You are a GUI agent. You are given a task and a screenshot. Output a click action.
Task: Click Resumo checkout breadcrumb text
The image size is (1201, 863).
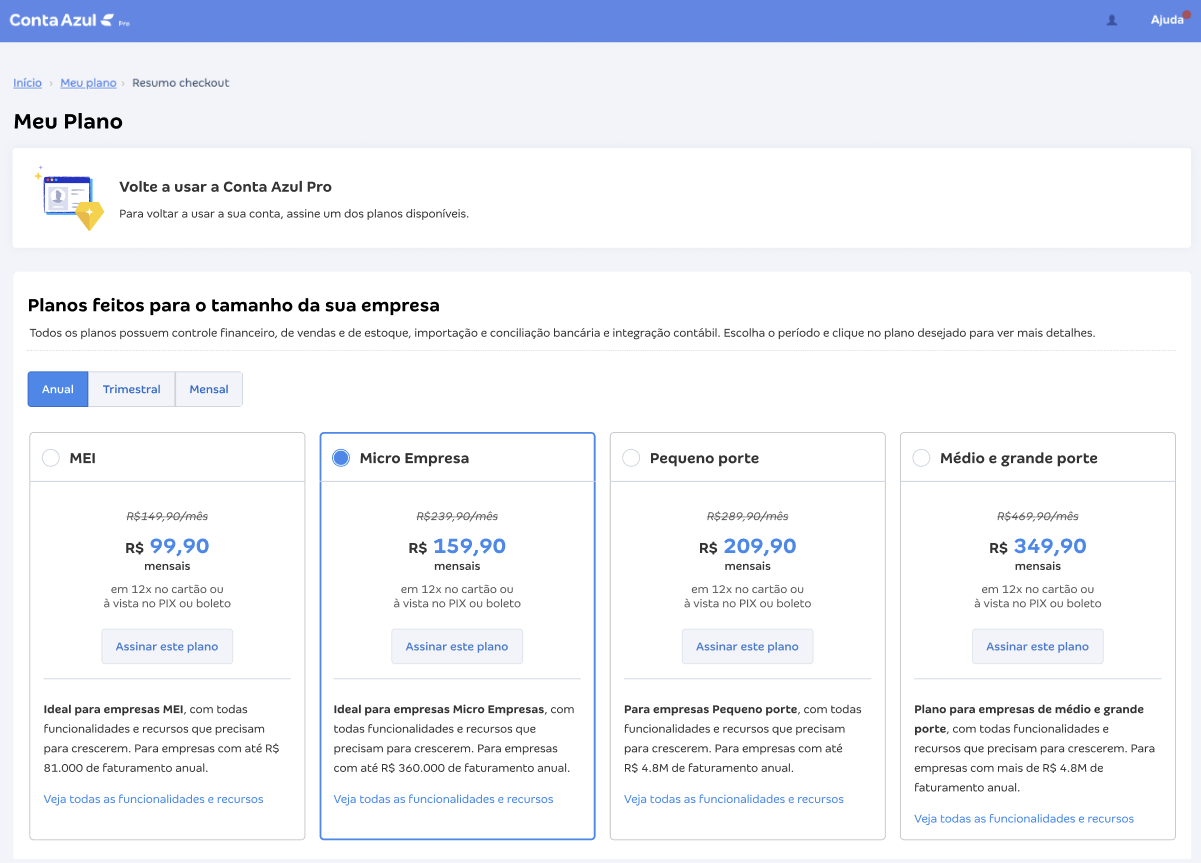tap(181, 83)
